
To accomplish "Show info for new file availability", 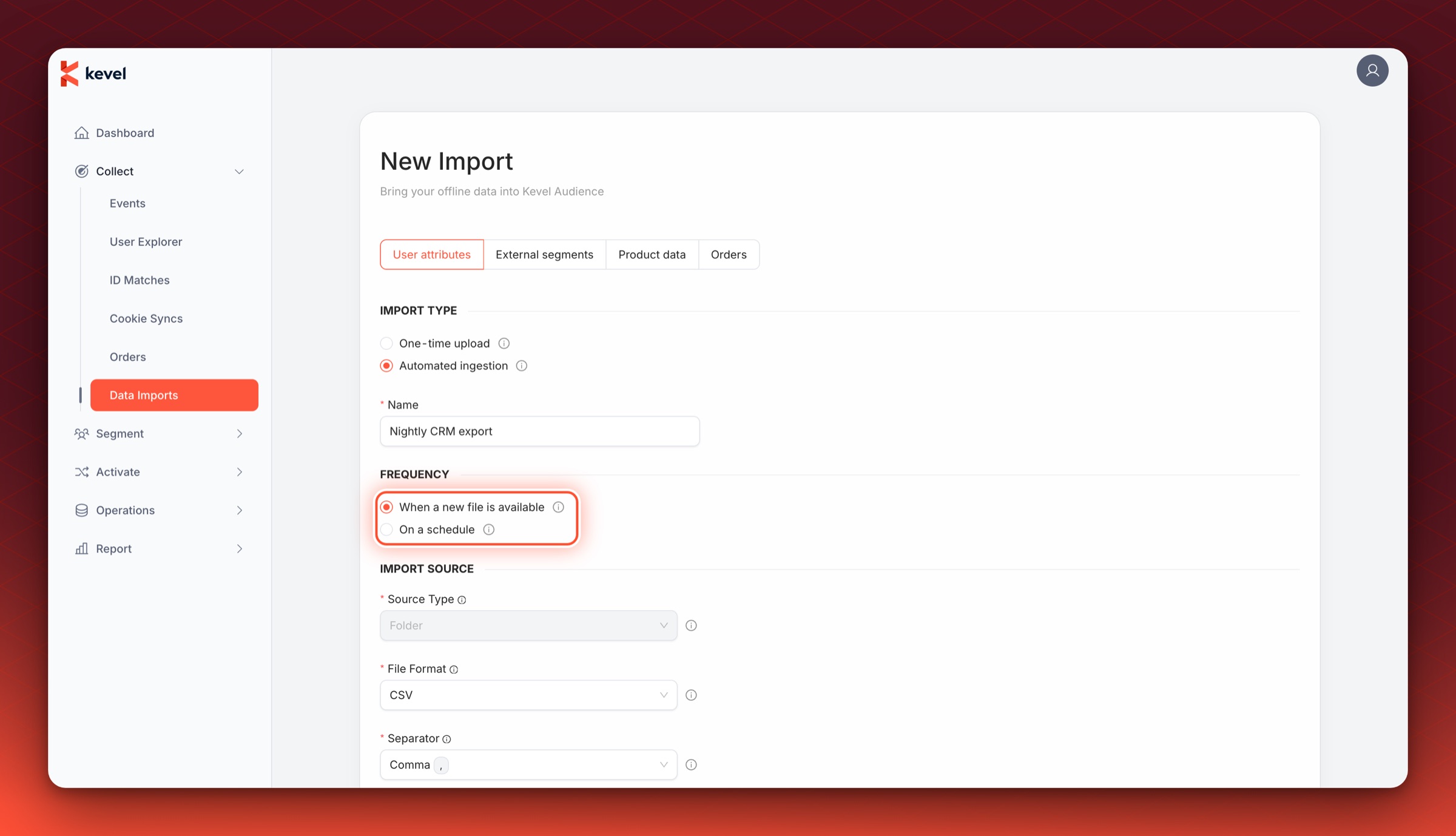I will (558, 507).
